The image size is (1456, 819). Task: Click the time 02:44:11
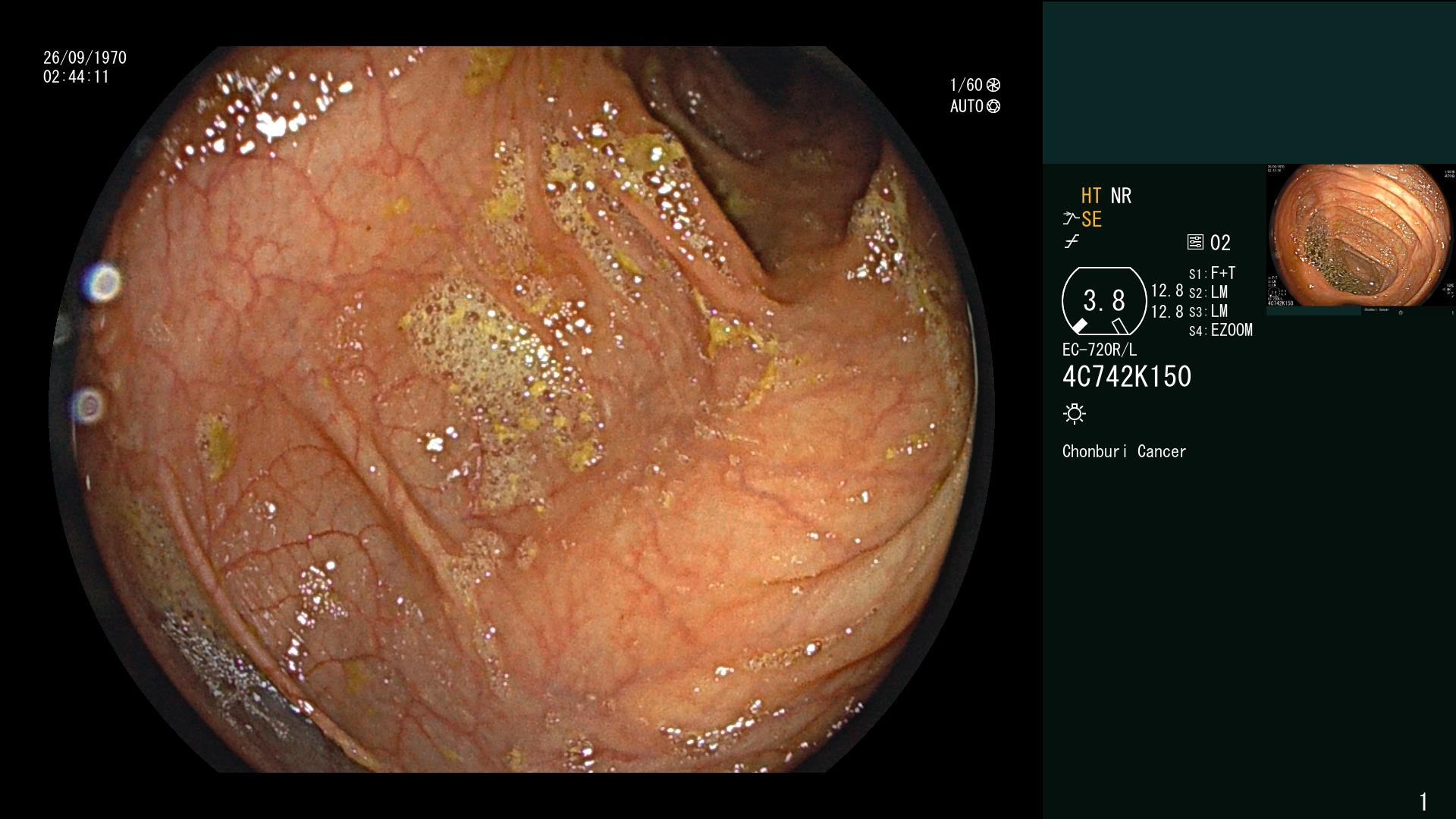76,77
